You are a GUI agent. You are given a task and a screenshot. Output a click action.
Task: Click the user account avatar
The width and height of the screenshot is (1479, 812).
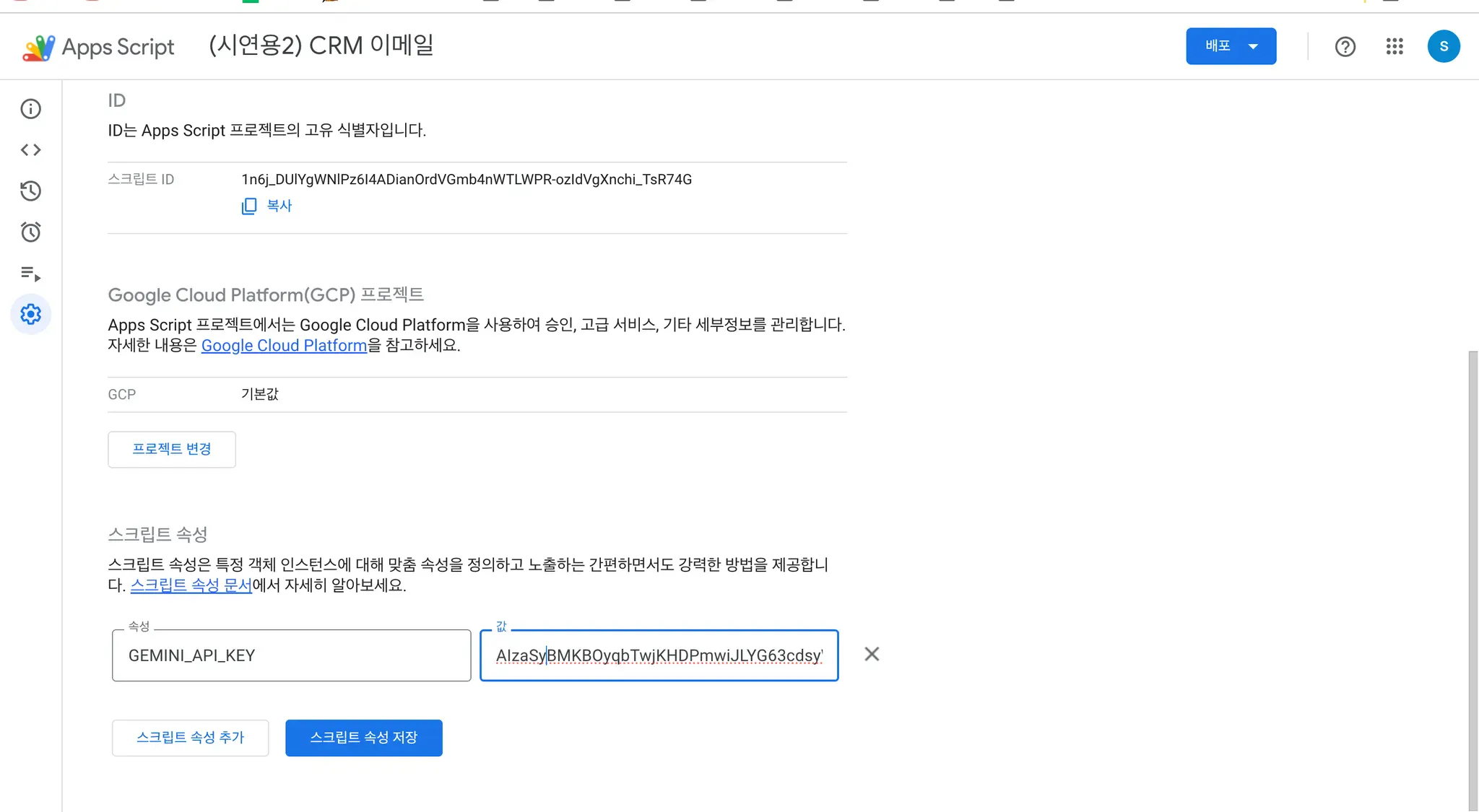click(x=1443, y=46)
